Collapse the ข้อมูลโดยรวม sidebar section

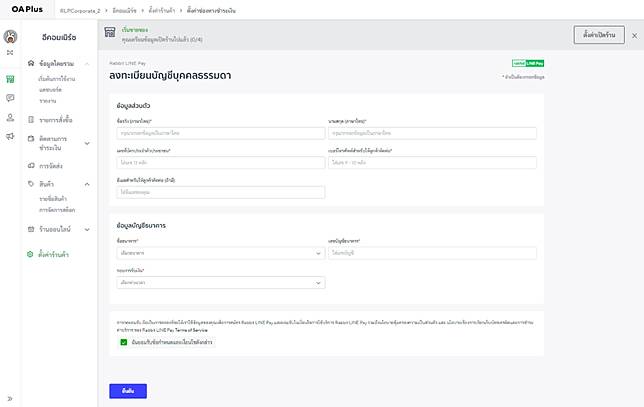click(x=90, y=62)
